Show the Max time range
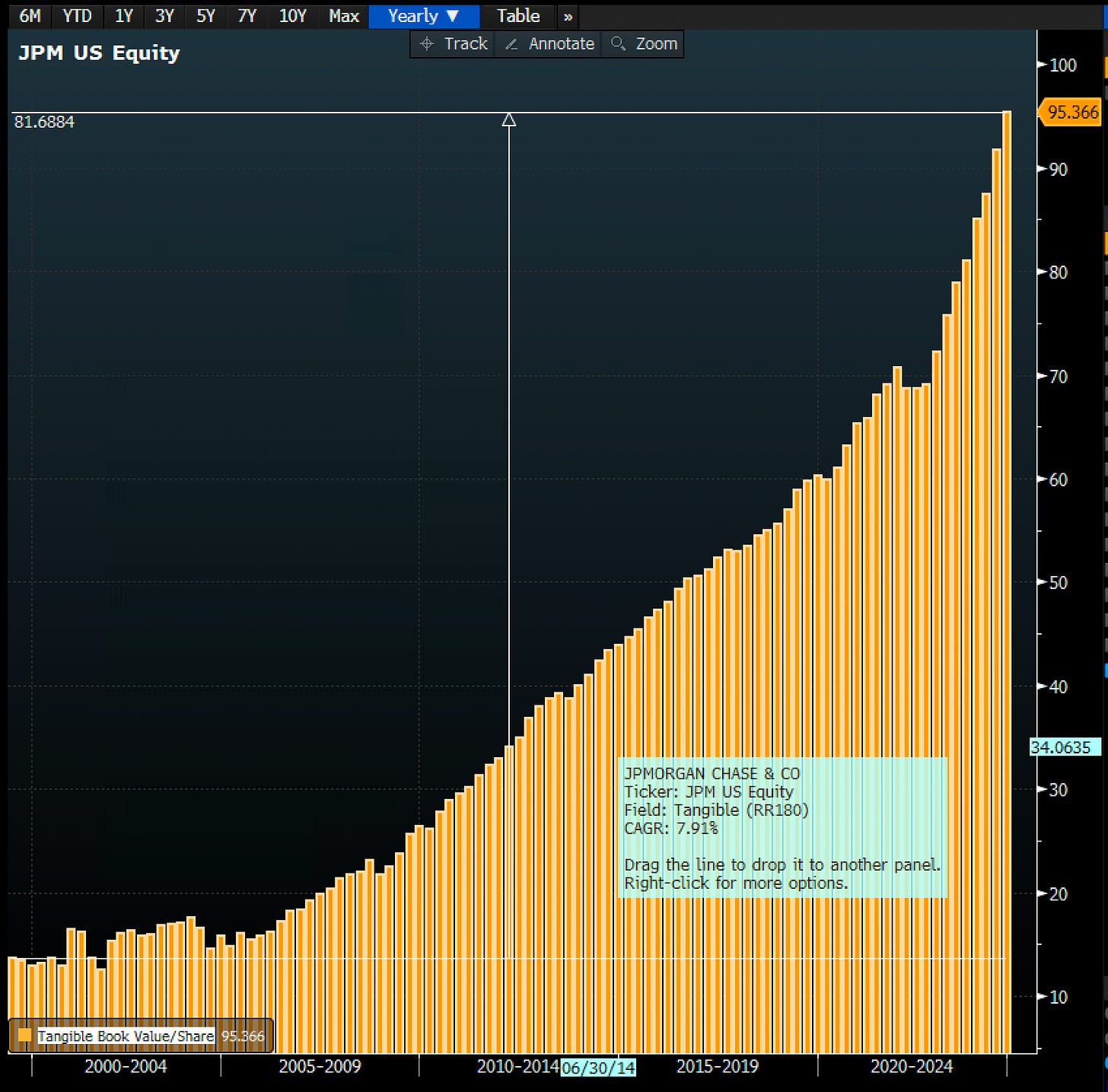This screenshot has height=1092, width=1108. pyautogui.click(x=344, y=16)
